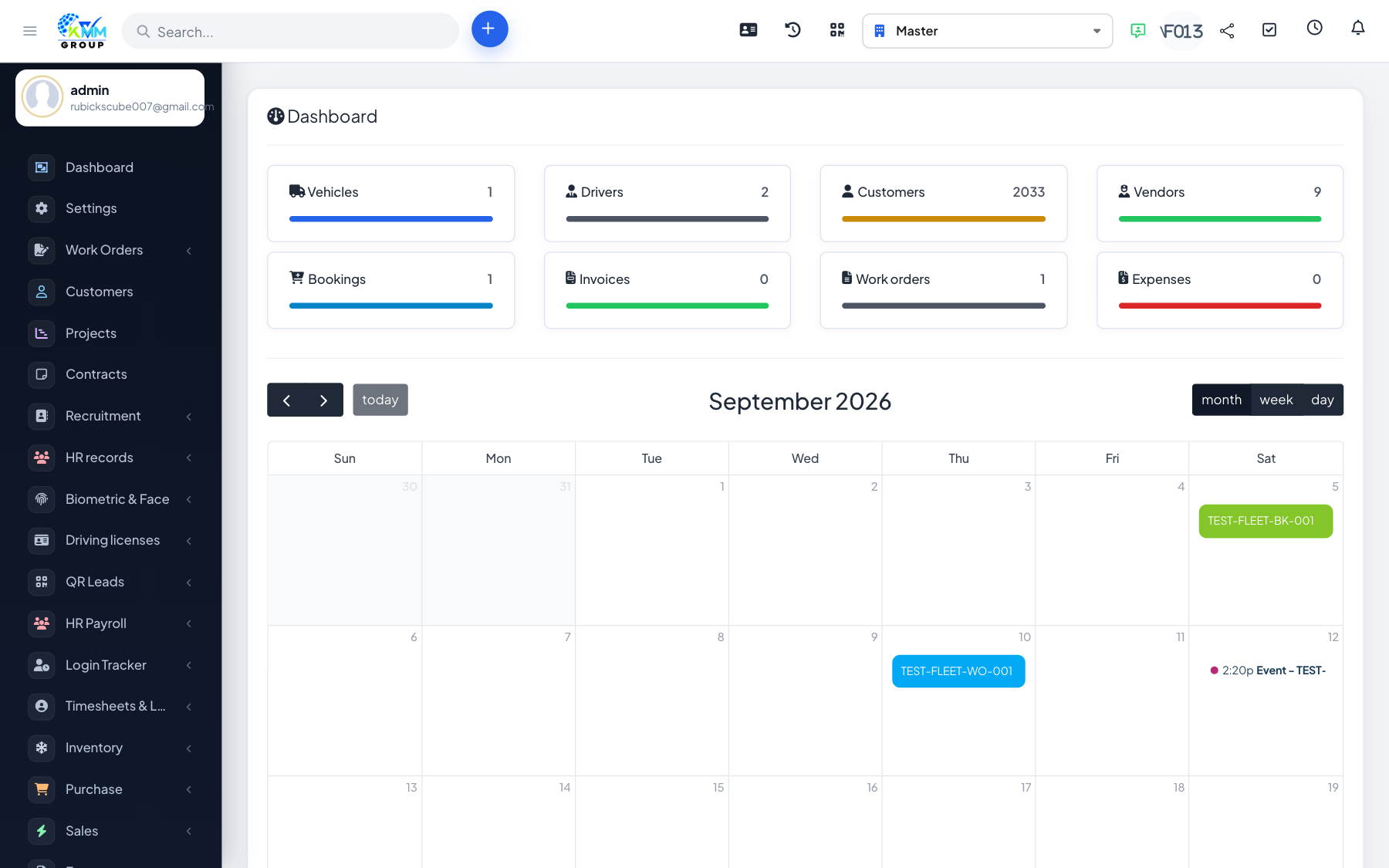Click the today calendar button
Viewport: 1389px width, 868px height.
(380, 400)
